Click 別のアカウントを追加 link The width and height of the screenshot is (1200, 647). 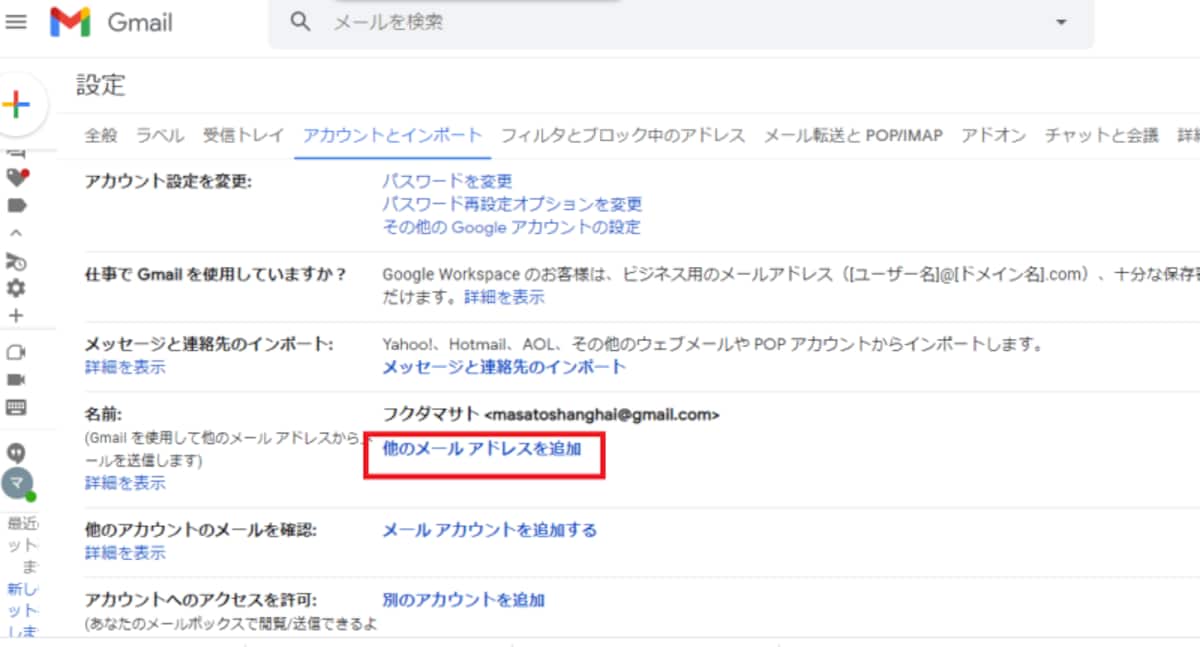click(x=464, y=600)
